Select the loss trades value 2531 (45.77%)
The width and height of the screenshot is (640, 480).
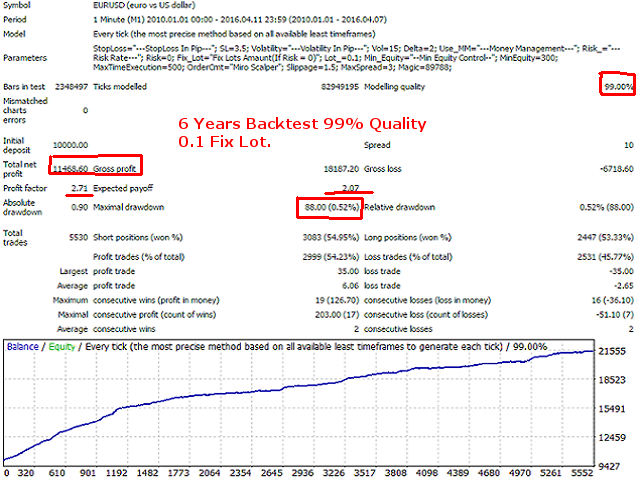point(605,257)
